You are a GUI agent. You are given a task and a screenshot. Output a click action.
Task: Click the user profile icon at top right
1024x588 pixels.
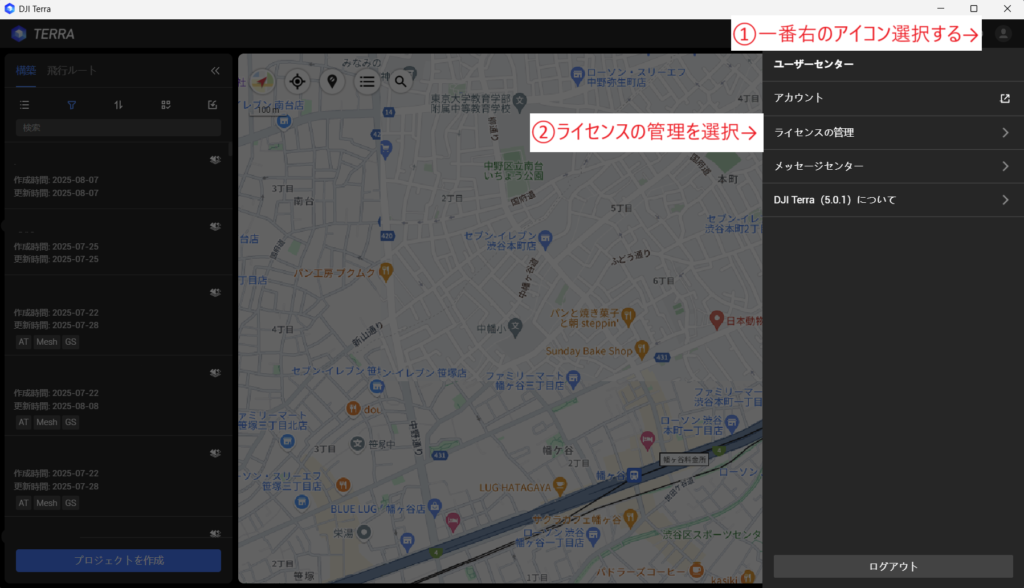pyautogui.click(x=1003, y=34)
